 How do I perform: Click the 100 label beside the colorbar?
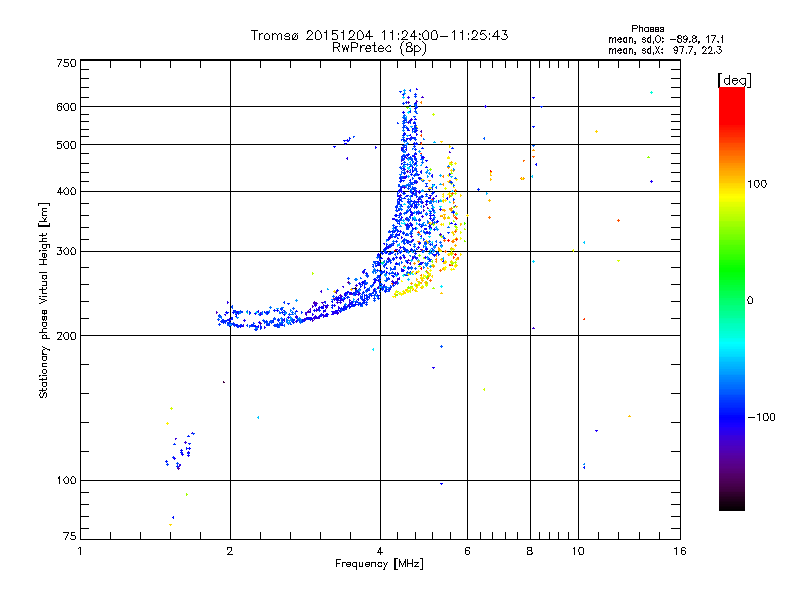click(x=757, y=184)
